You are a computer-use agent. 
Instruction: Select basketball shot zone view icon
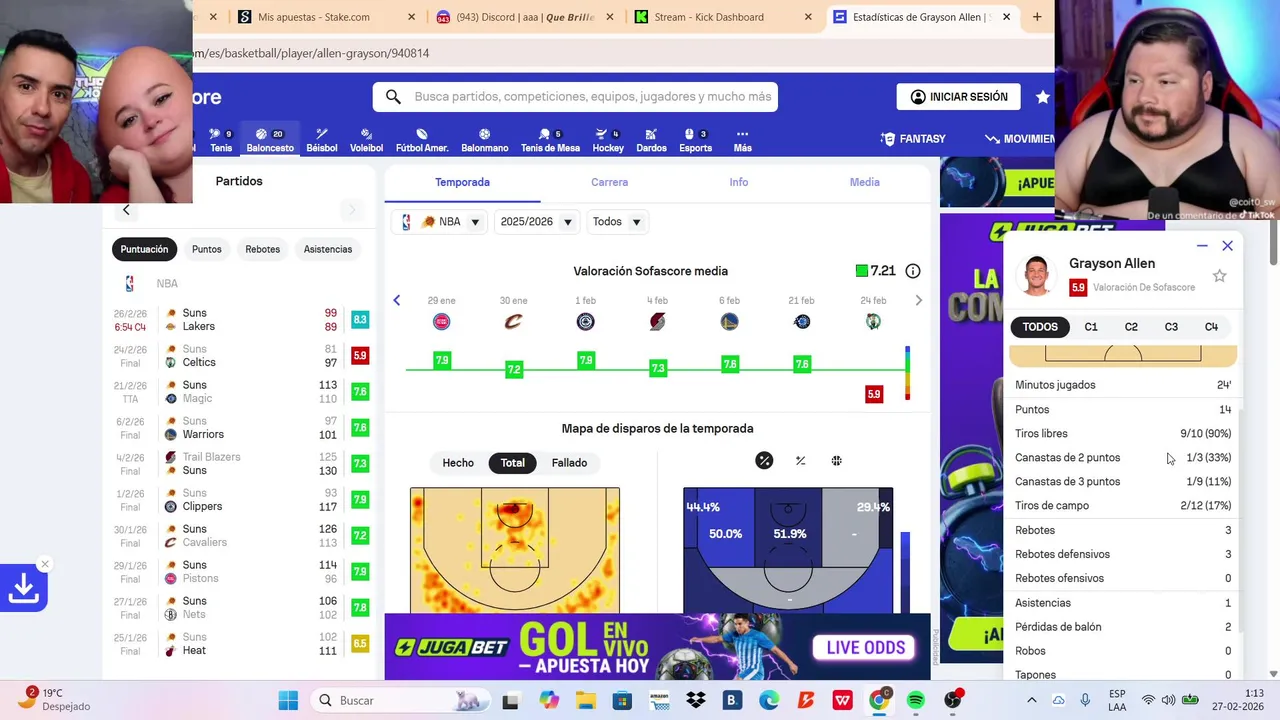click(x=836, y=461)
